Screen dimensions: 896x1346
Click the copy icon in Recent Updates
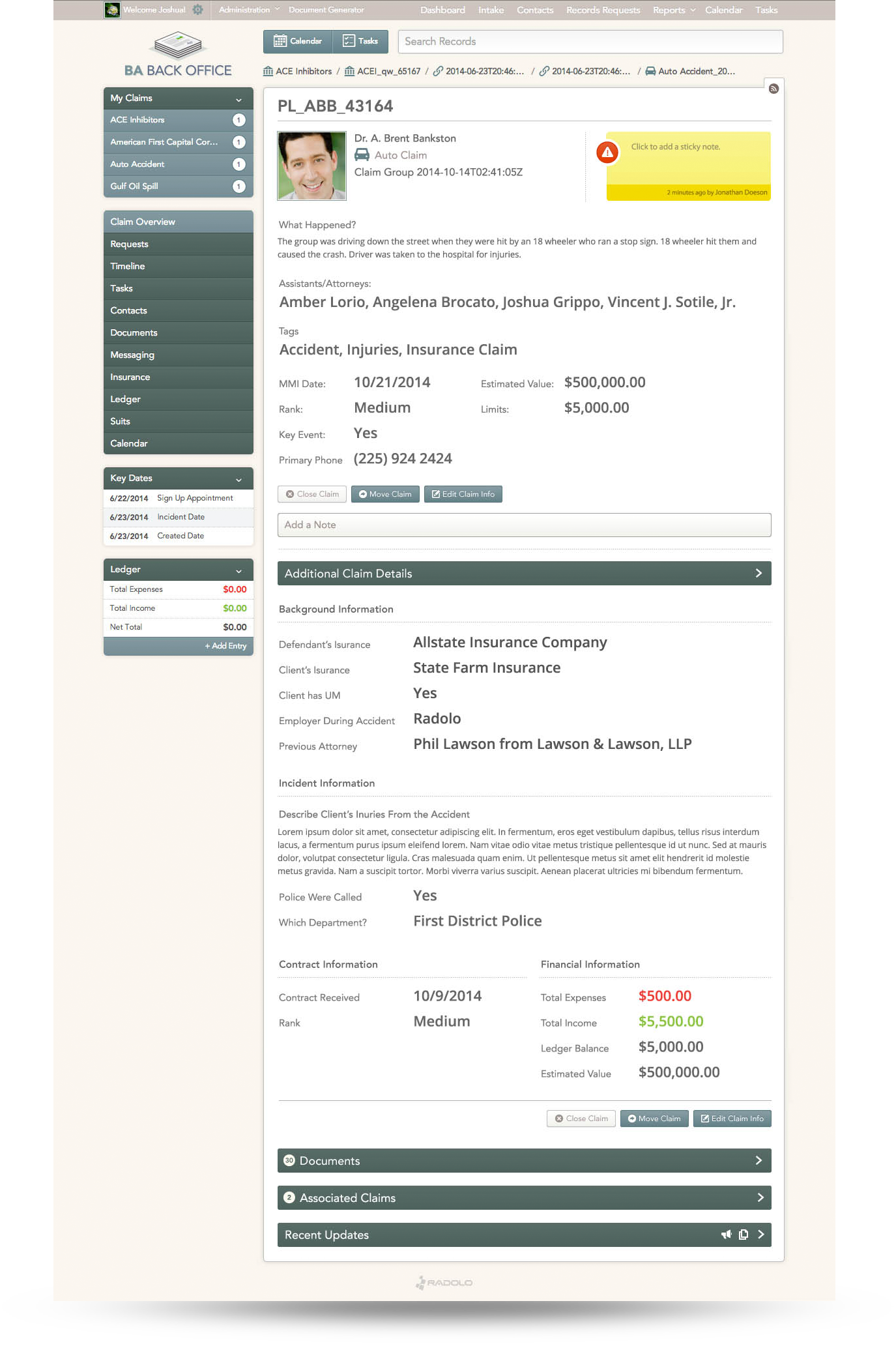[x=744, y=1235]
